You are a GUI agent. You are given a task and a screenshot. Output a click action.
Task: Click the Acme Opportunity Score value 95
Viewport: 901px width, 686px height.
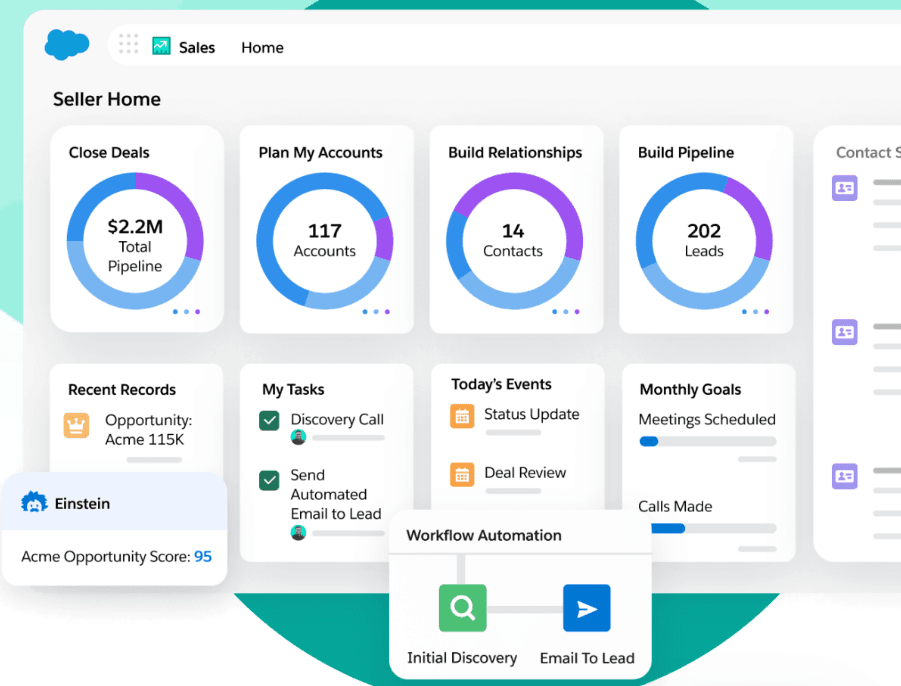(203, 556)
